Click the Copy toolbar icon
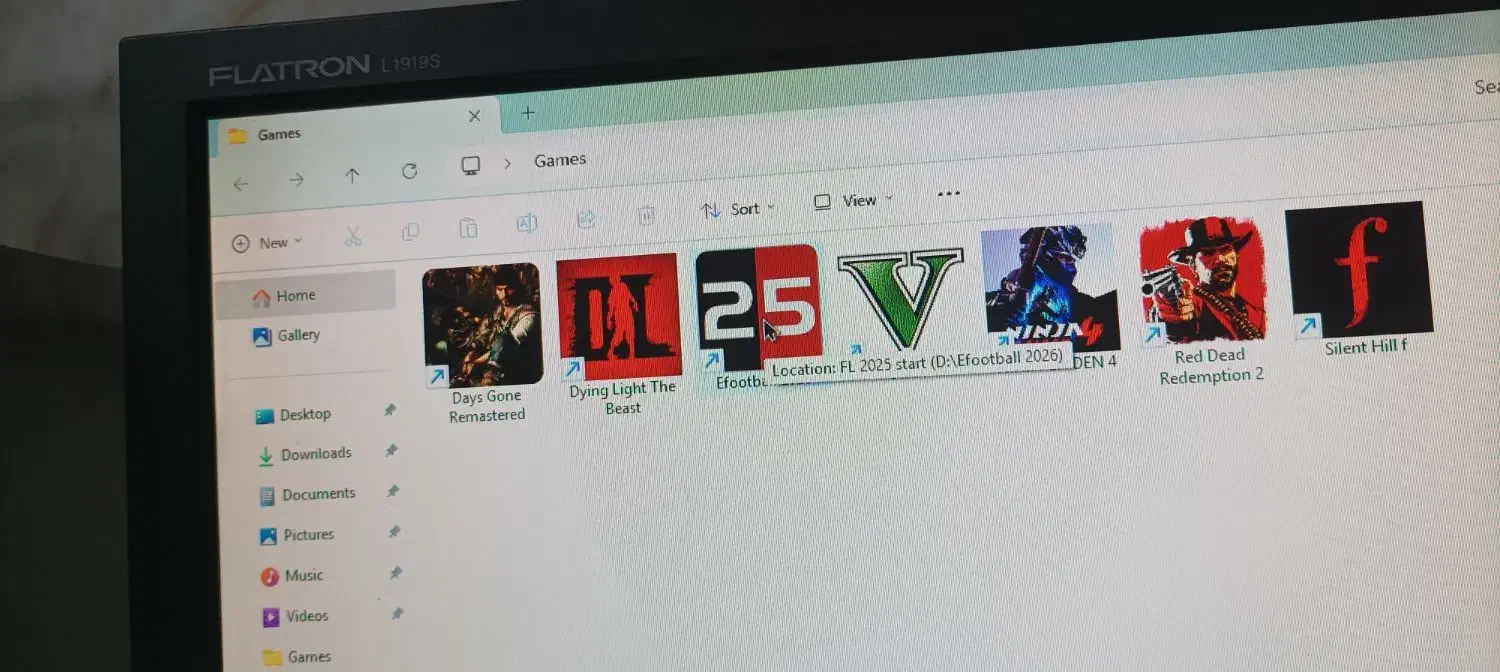The height and width of the screenshot is (672, 1500). (x=410, y=231)
